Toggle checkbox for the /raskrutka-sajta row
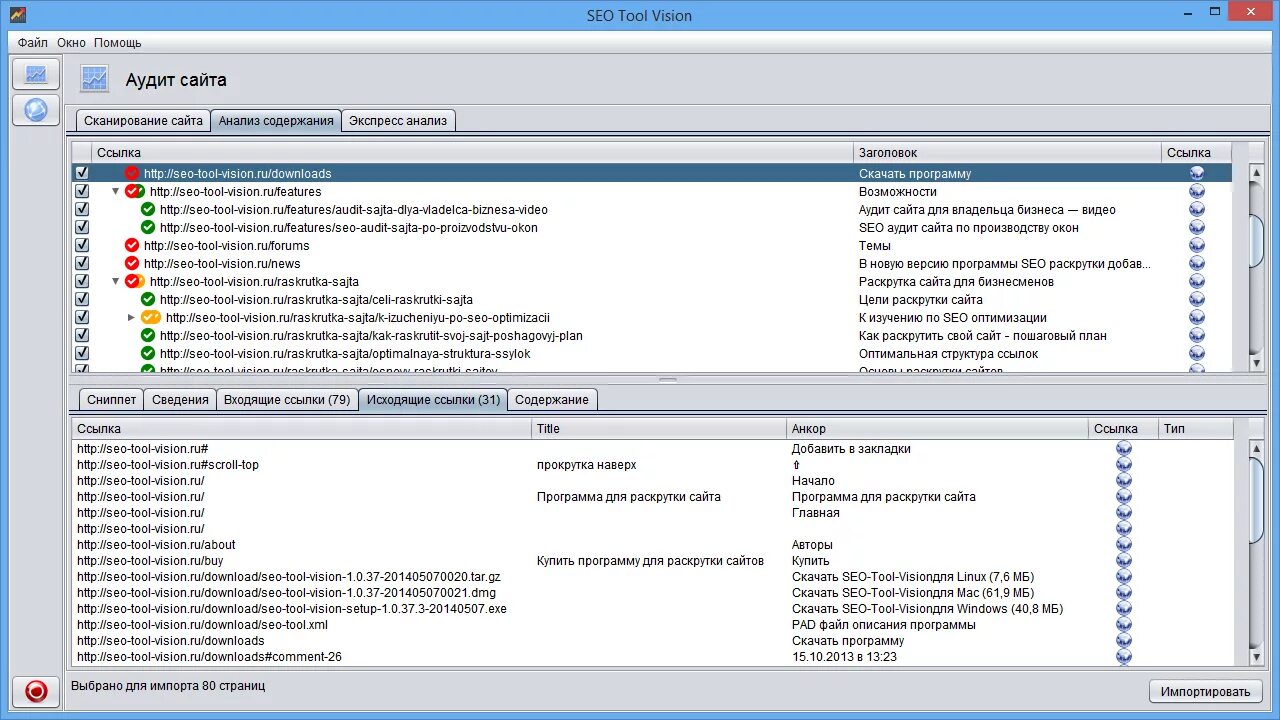The width and height of the screenshot is (1280, 720). coord(82,281)
